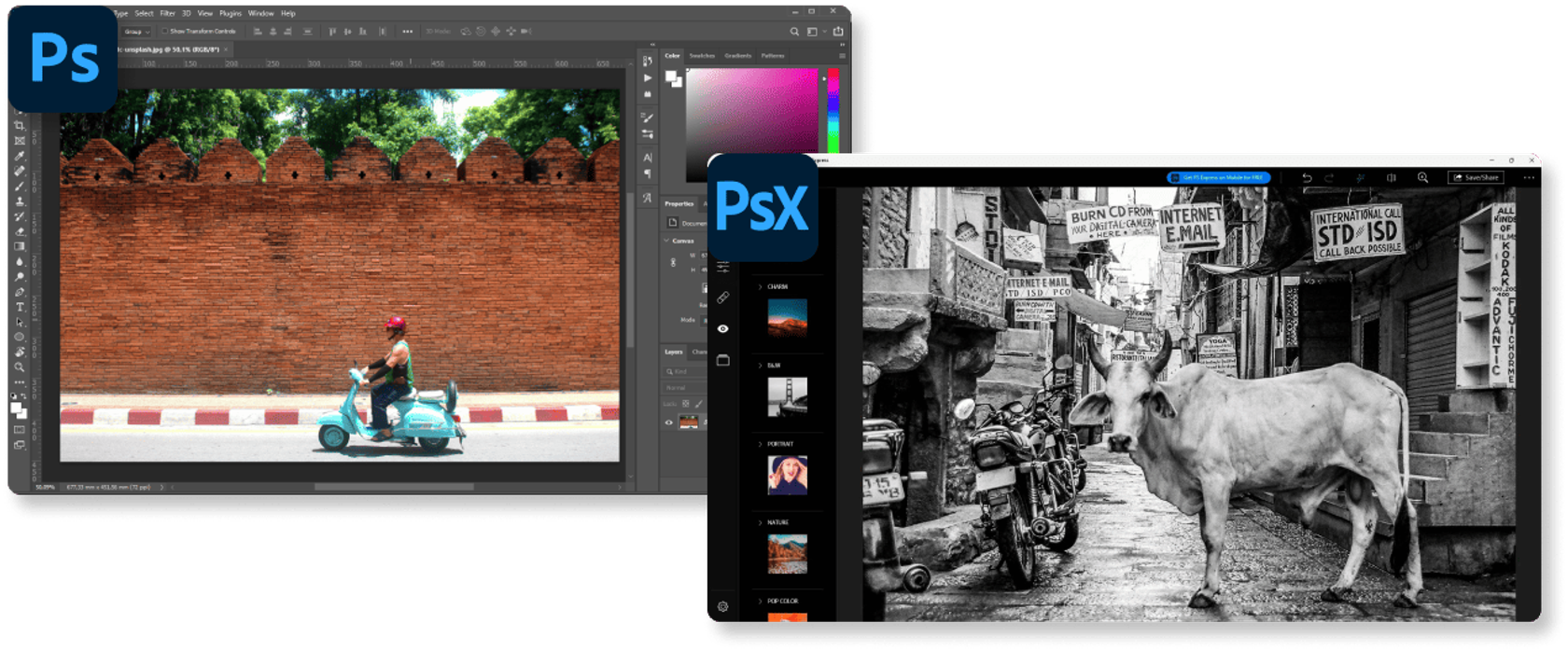
Task: Toggle the before/after compare view icon
Action: [1391, 177]
